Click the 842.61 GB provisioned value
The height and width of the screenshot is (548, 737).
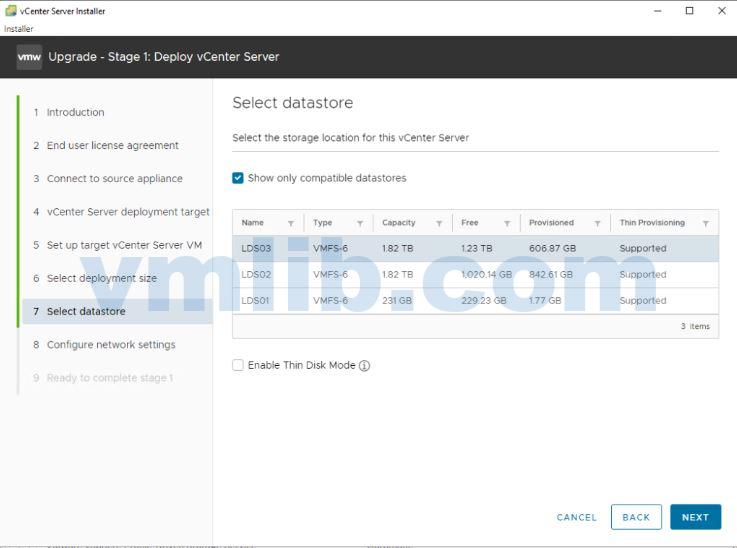[551, 274]
